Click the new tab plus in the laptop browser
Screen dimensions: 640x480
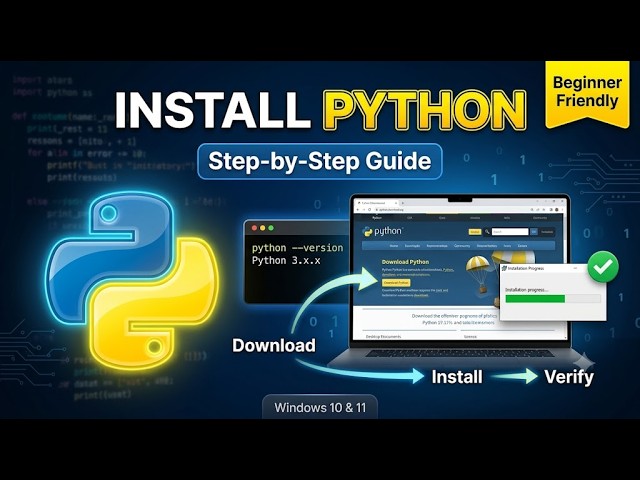tap(402, 203)
